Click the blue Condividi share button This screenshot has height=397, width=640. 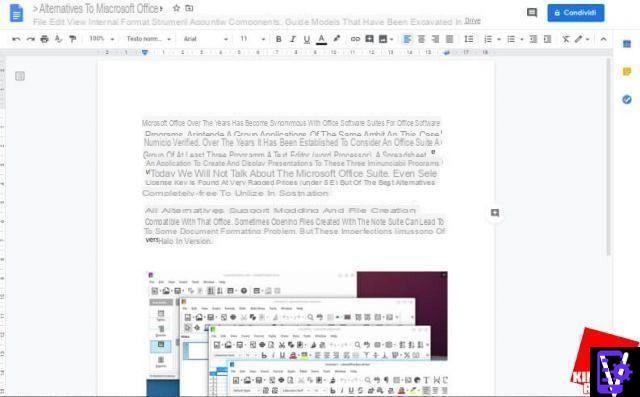(576, 13)
